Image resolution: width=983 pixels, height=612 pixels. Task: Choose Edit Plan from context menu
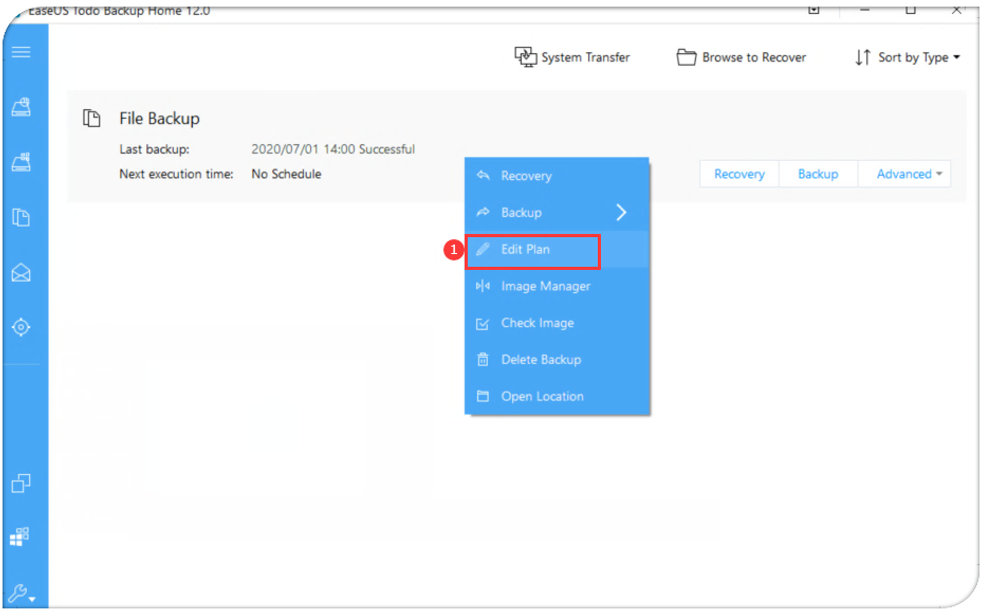point(526,249)
